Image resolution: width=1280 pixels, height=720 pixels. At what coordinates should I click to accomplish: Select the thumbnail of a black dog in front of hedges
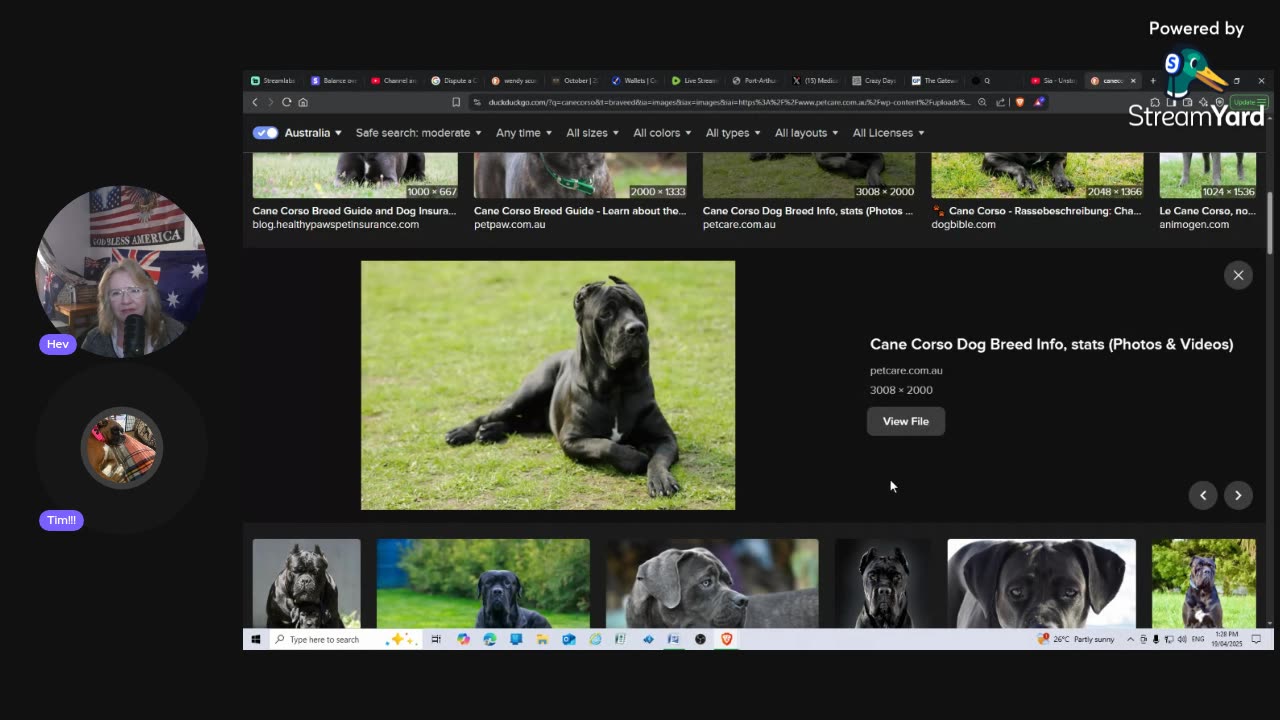click(x=483, y=583)
